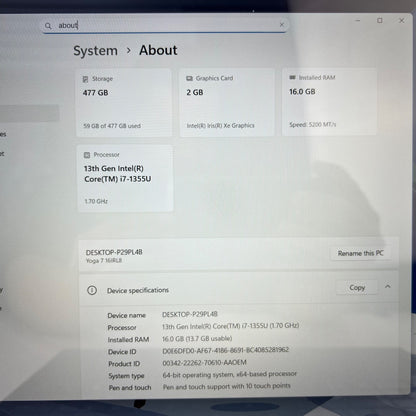Click the '16.0 GB' RAM value
This screenshot has height=416, width=416.
click(x=302, y=92)
